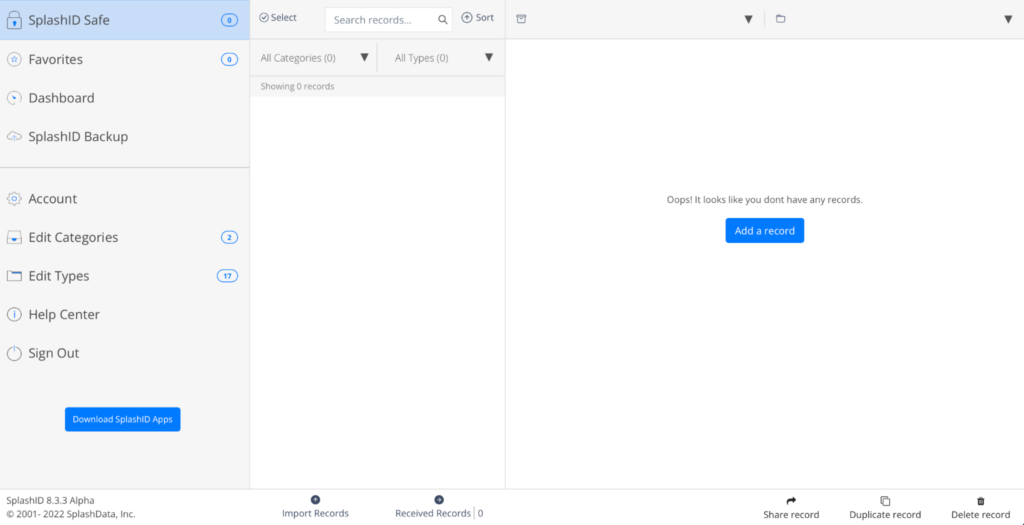The height and width of the screenshot is (525, 1024).
Task: Click the SplashID Backup cloud icon
Action: click(x=14, y=136)
